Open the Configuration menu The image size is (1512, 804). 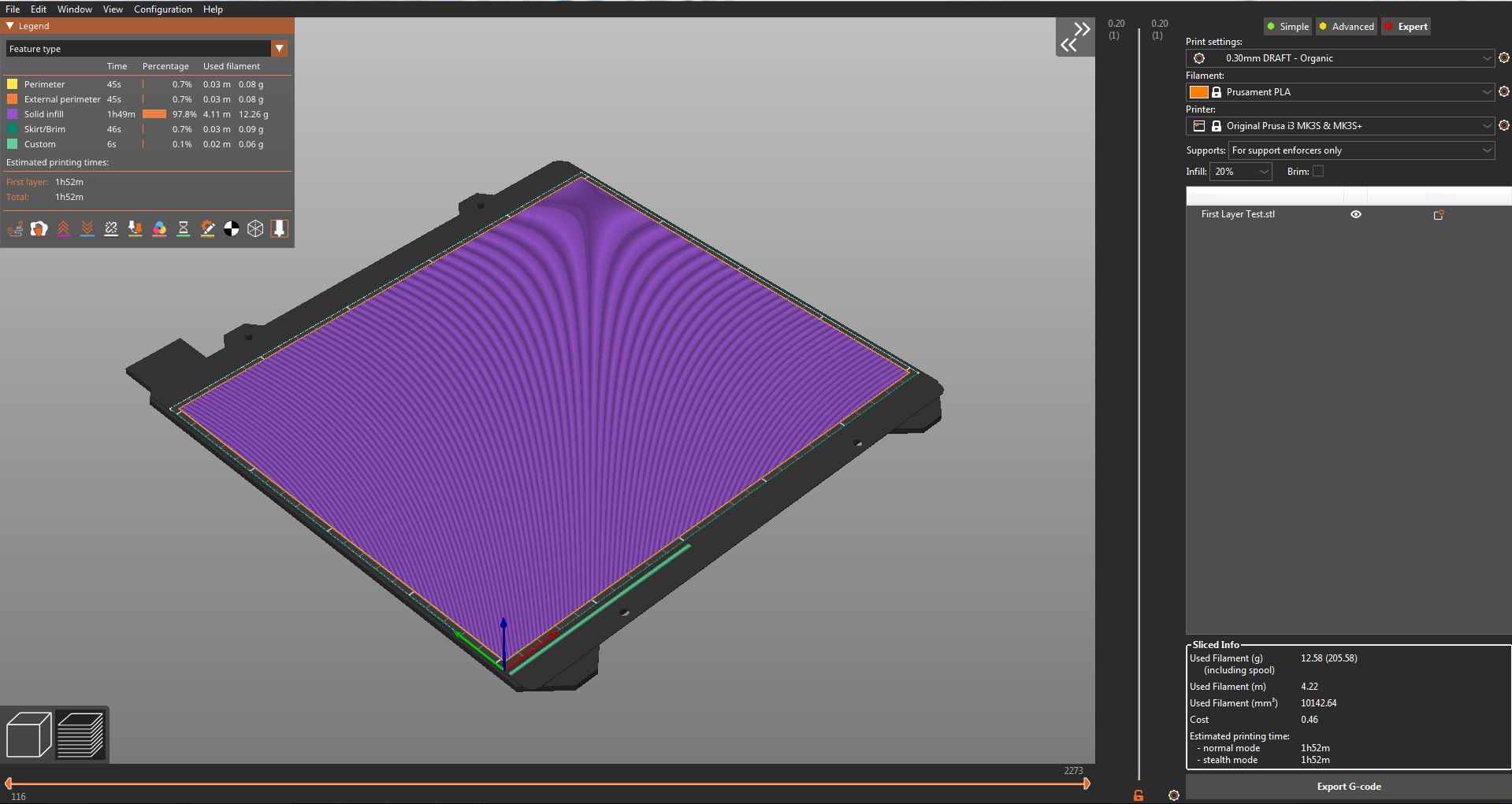[162, 9]
